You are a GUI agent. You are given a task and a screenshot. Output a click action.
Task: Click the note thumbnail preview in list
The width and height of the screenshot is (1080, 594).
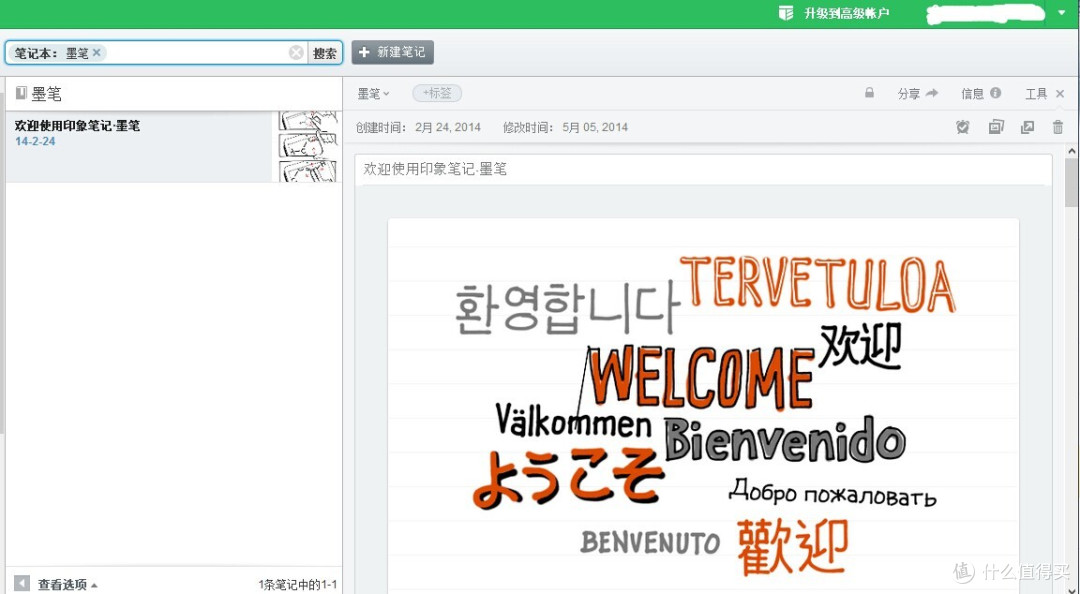(308, 147)
